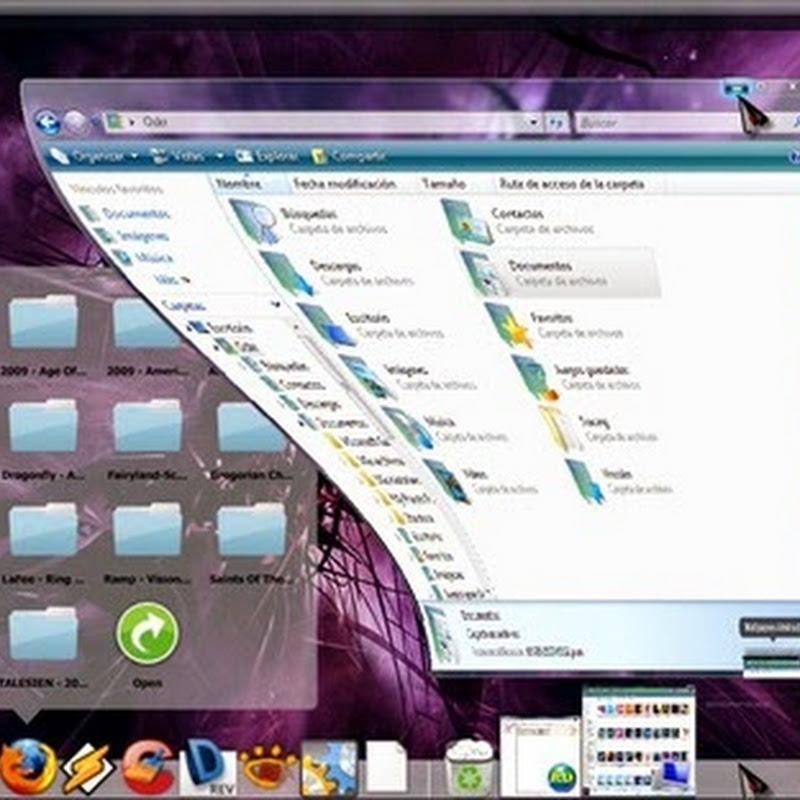Open the 'Saints Of The...' stack folder

(251, 531)
